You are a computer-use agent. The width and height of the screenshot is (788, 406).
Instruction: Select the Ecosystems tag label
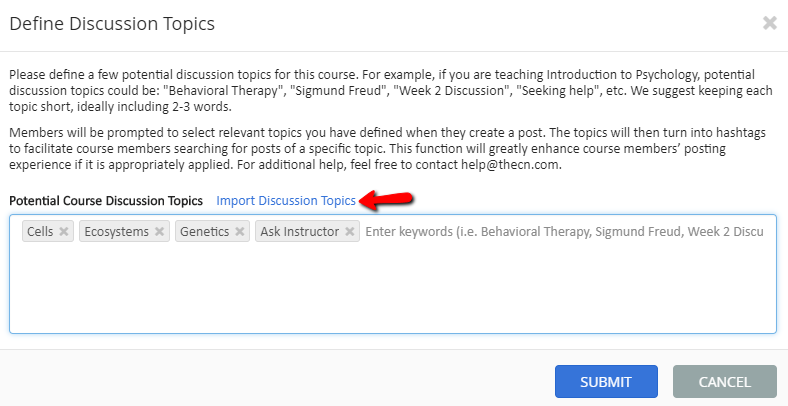tap(117, 231)
